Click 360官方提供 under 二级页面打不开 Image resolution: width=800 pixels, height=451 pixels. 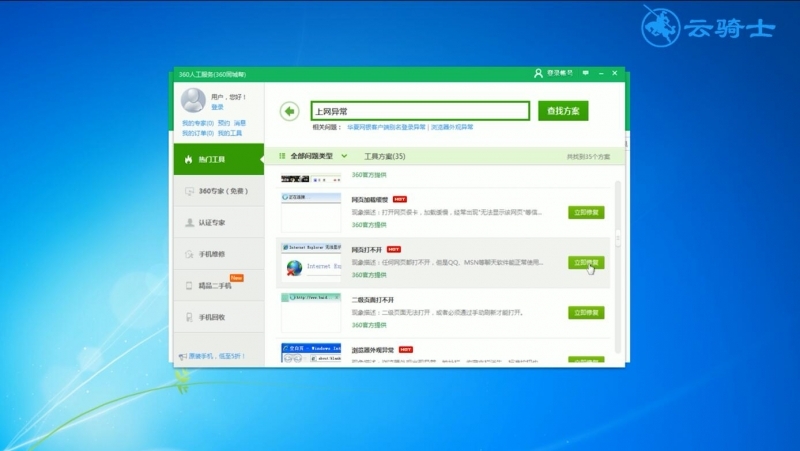coord(369,325)
